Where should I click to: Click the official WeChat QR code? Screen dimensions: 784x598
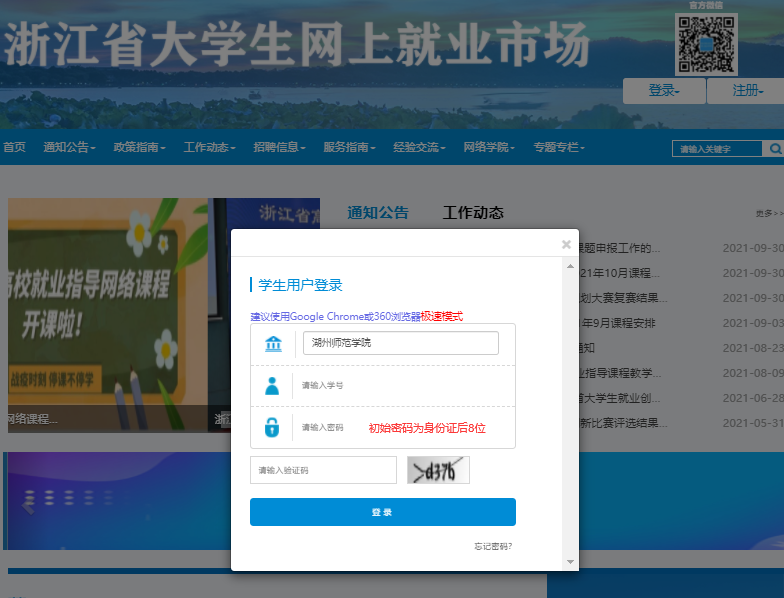click(x=706, y=44)
